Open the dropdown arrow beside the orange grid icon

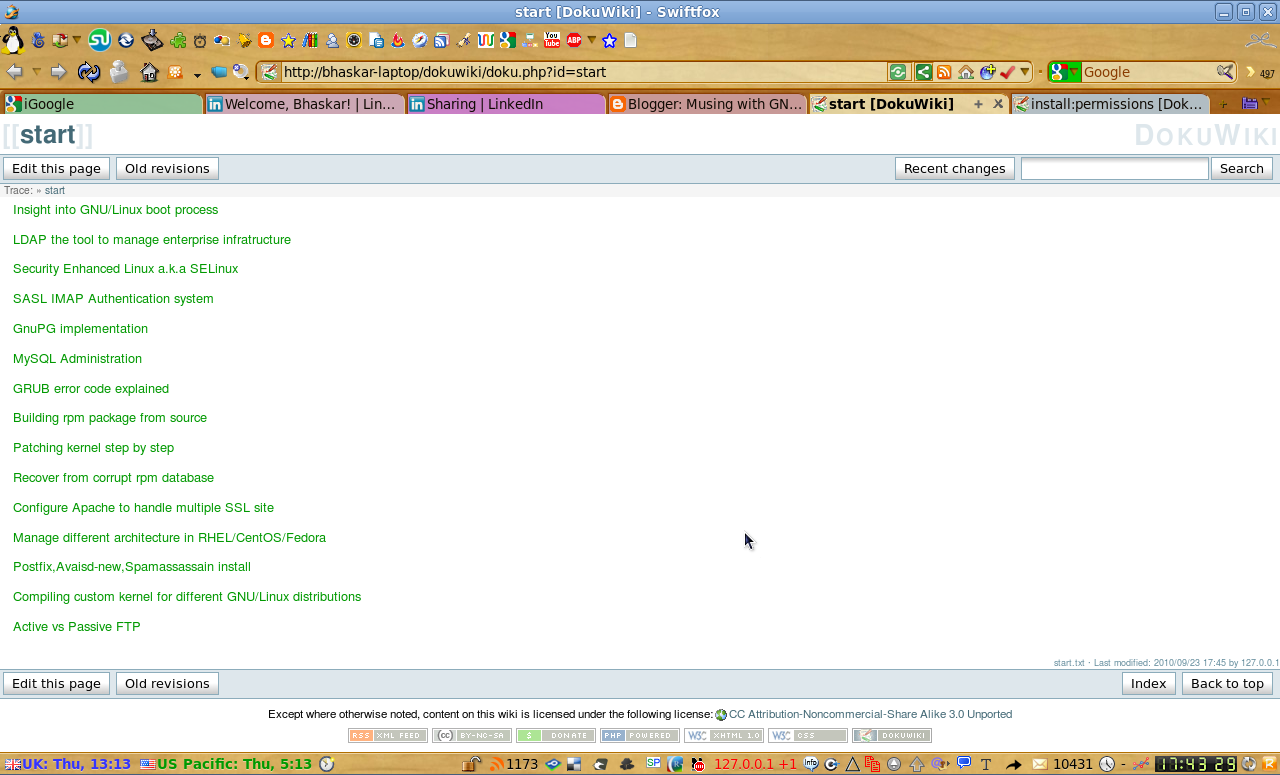(197, 75)
